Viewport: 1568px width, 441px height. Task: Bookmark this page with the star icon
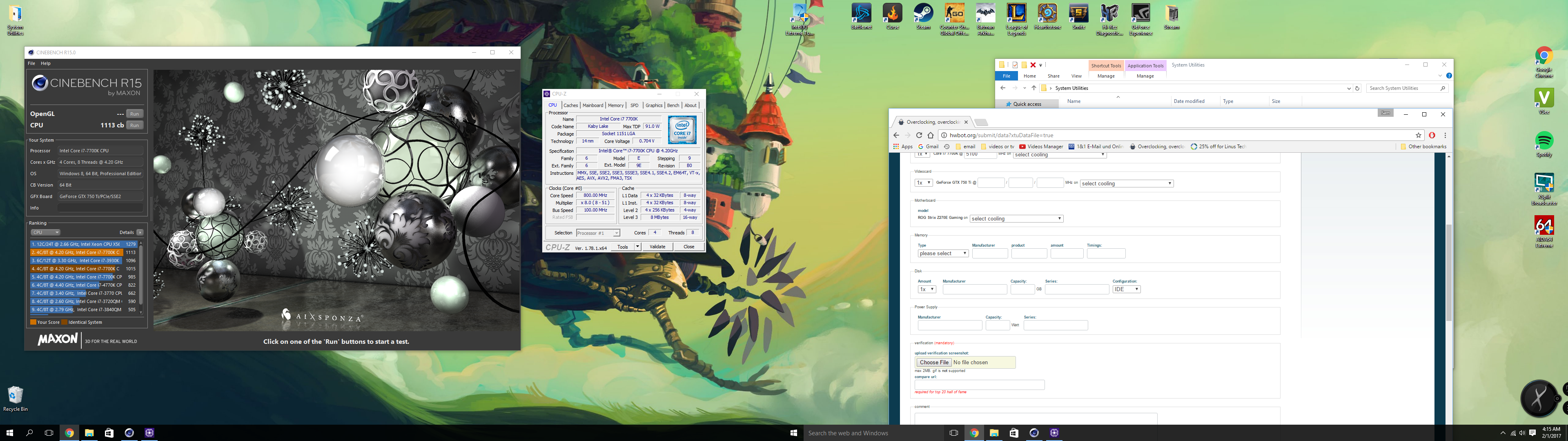pyautogui.click(x=1418, y=135)
